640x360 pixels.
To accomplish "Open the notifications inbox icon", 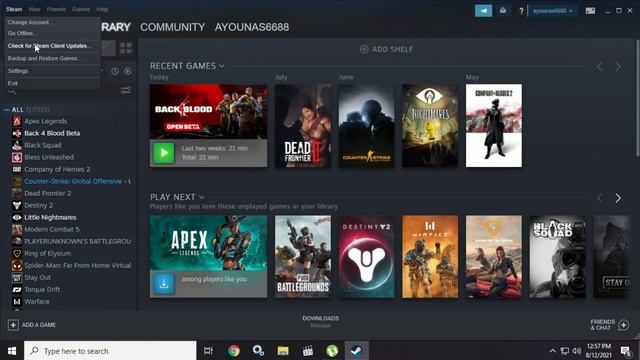I will pyautogui.click(x=503, y=11).
